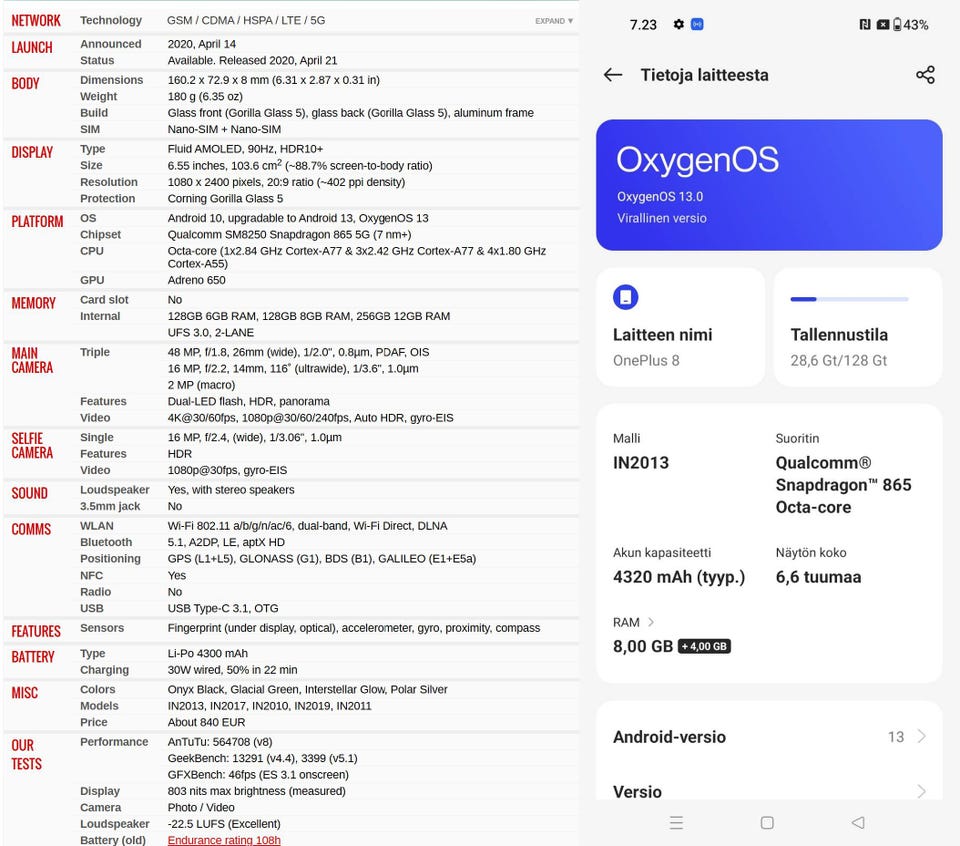Screen dimensions: 960x846
Task: Tap the triangle back navigation button
Action: [858, 823]
